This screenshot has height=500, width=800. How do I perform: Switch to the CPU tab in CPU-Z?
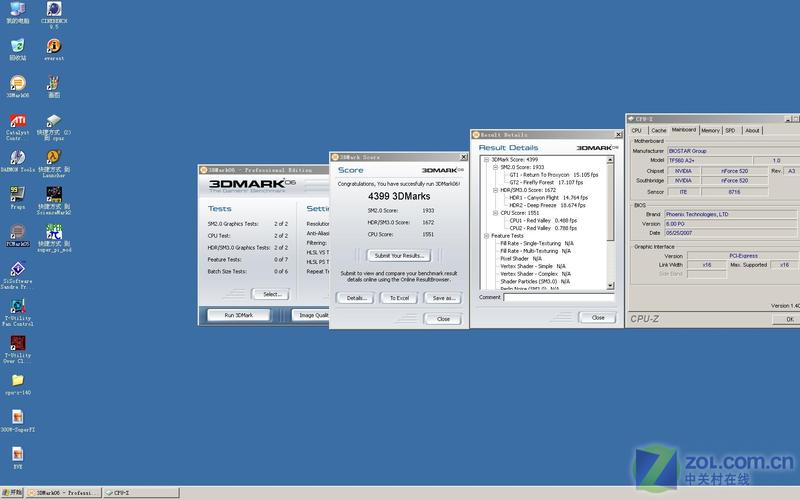(x=637, y=131)
